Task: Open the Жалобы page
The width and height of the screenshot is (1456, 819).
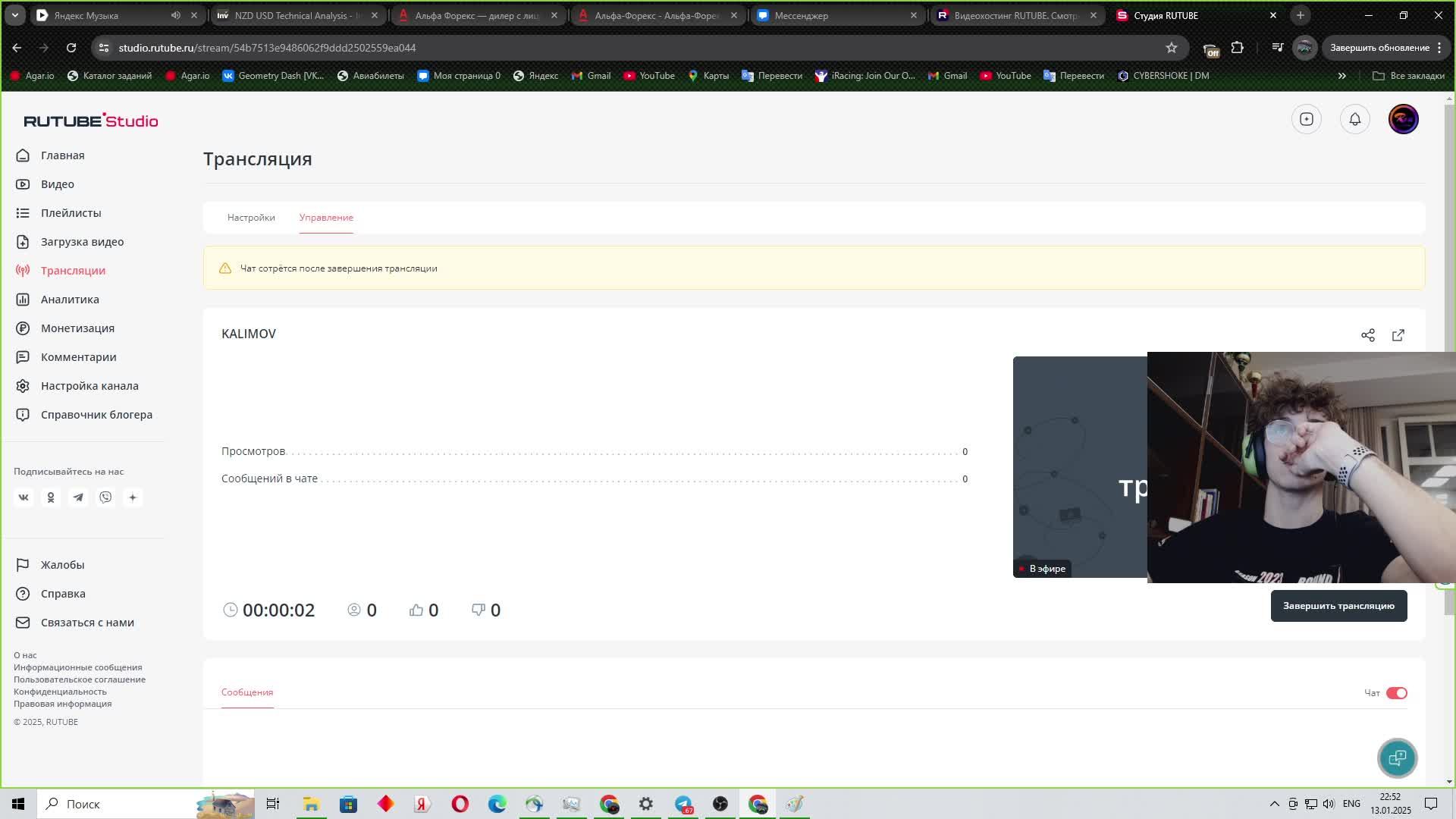Action: click(x=50, y=565)
